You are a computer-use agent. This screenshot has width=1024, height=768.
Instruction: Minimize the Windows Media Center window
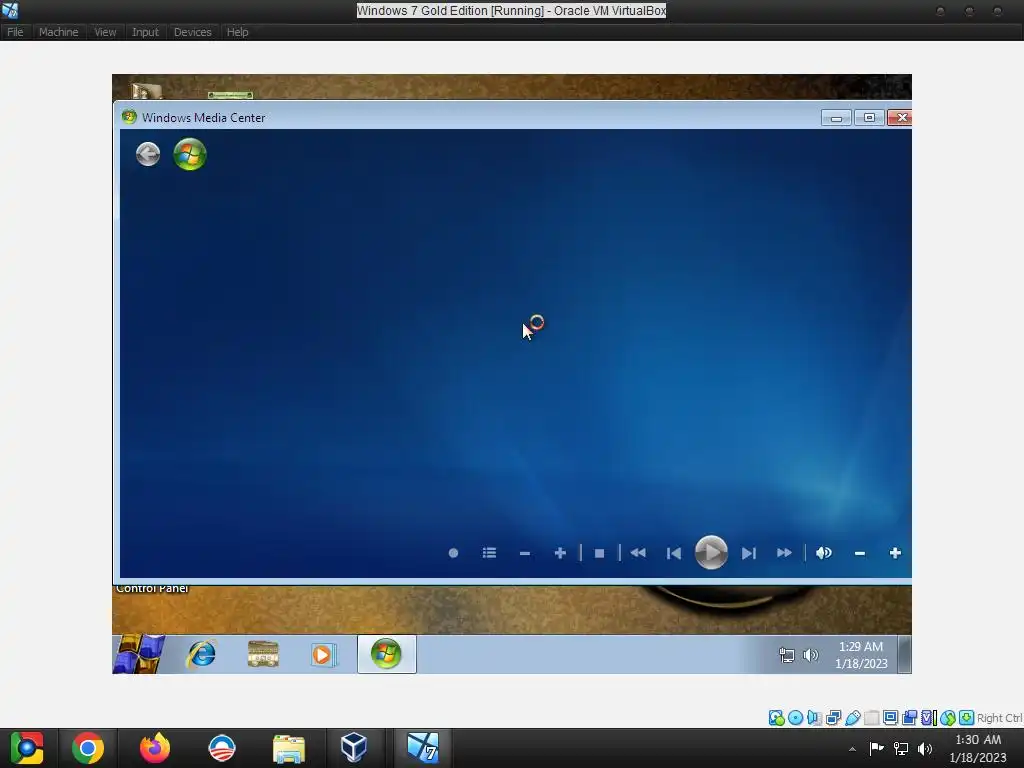click(x=836, y=118)
